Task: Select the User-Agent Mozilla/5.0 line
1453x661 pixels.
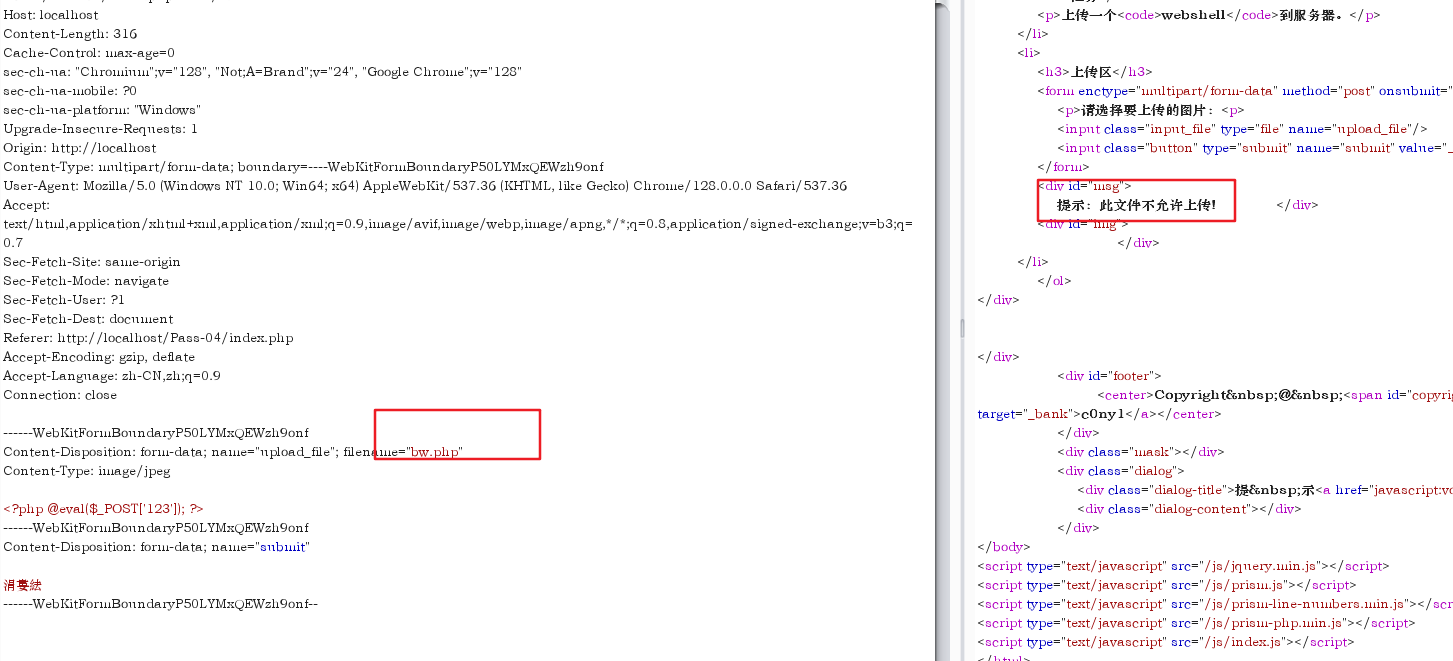Action: tap(425, 186)
